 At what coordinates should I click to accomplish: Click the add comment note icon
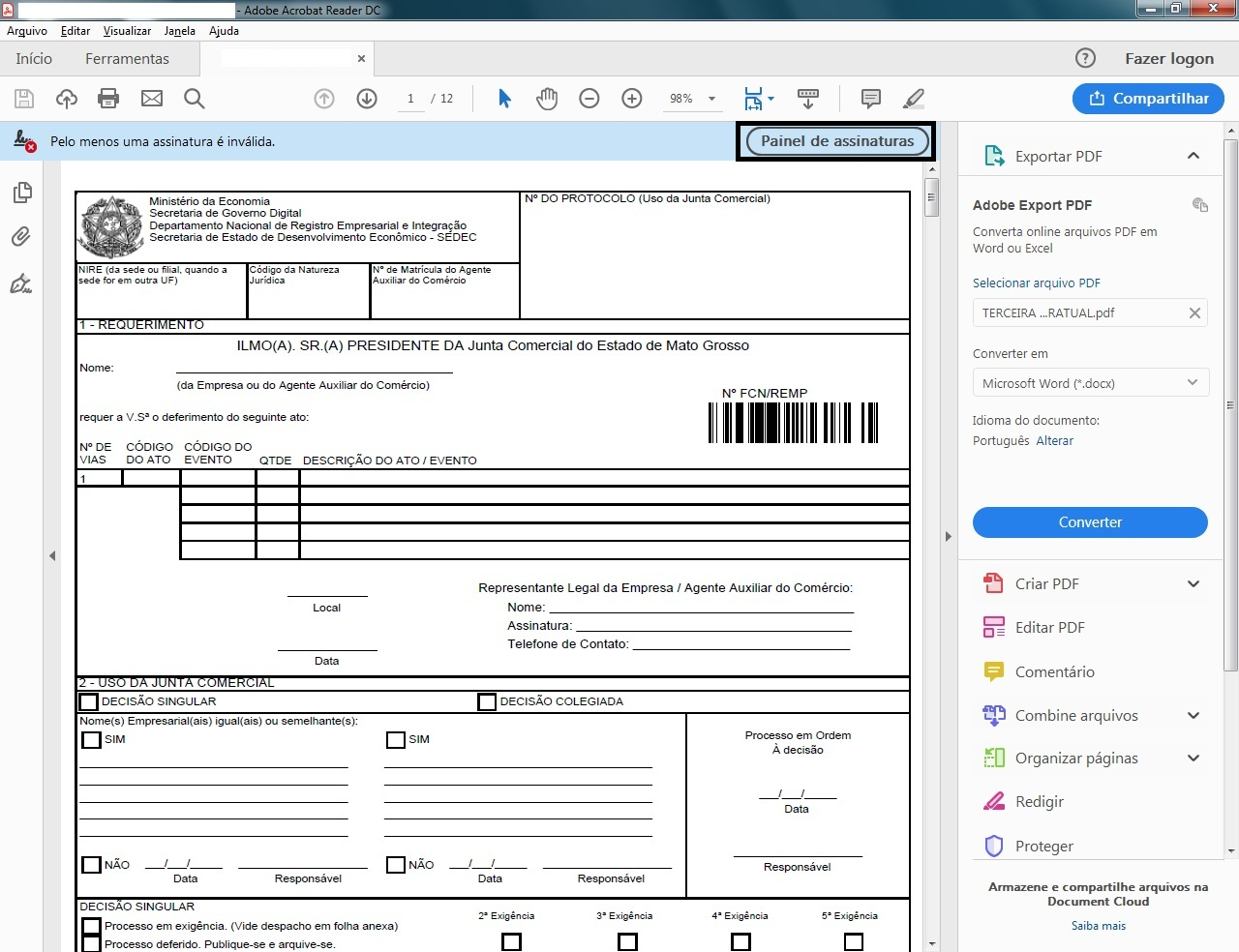click(870, 99)
